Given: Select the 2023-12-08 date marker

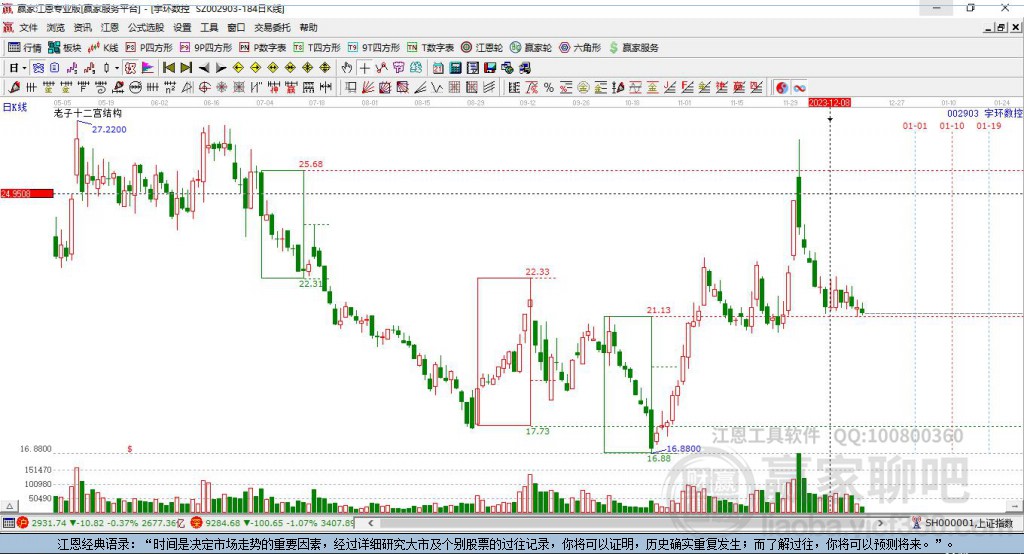Looking at the screenshot, I should (829, 103).
